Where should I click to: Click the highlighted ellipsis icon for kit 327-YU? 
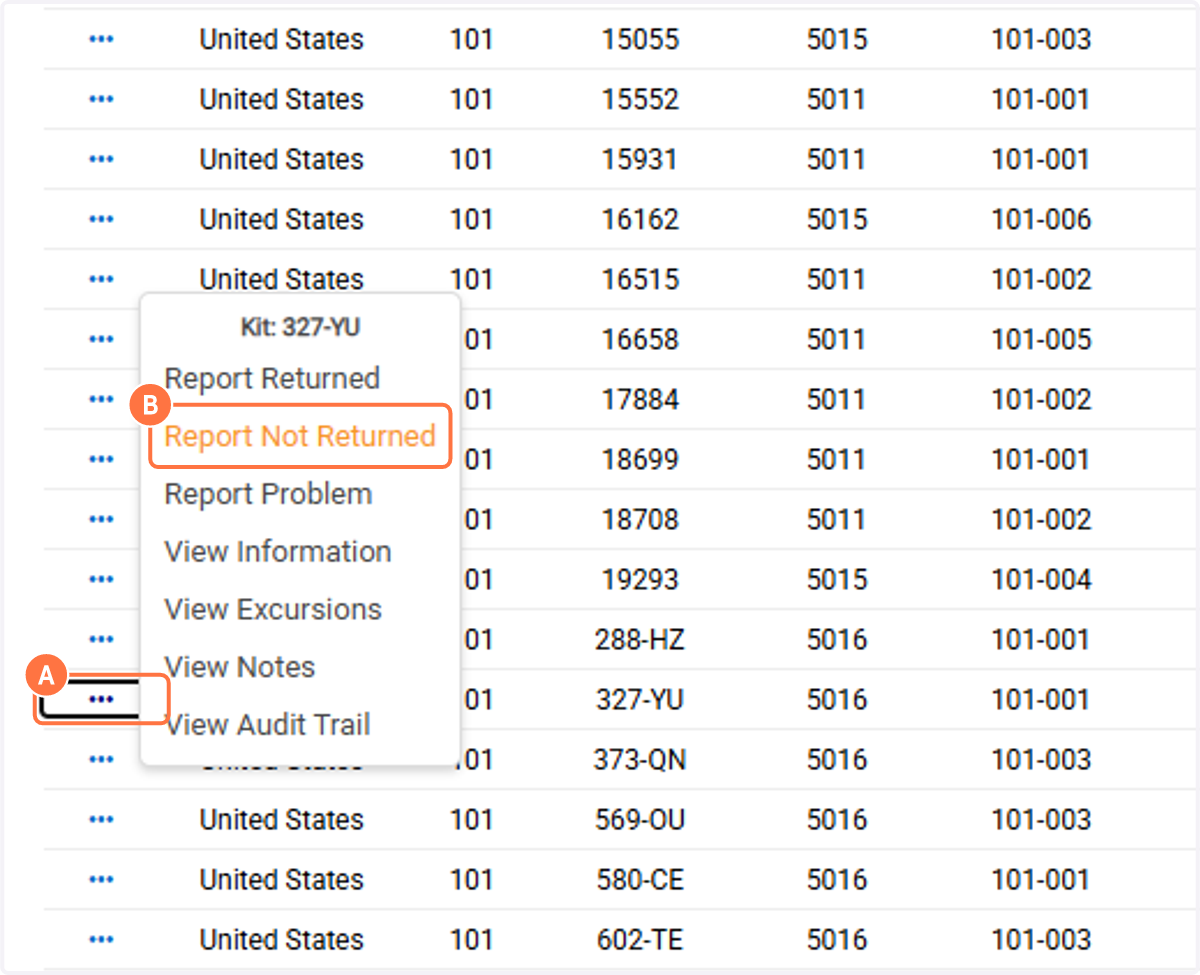(101, 700)
